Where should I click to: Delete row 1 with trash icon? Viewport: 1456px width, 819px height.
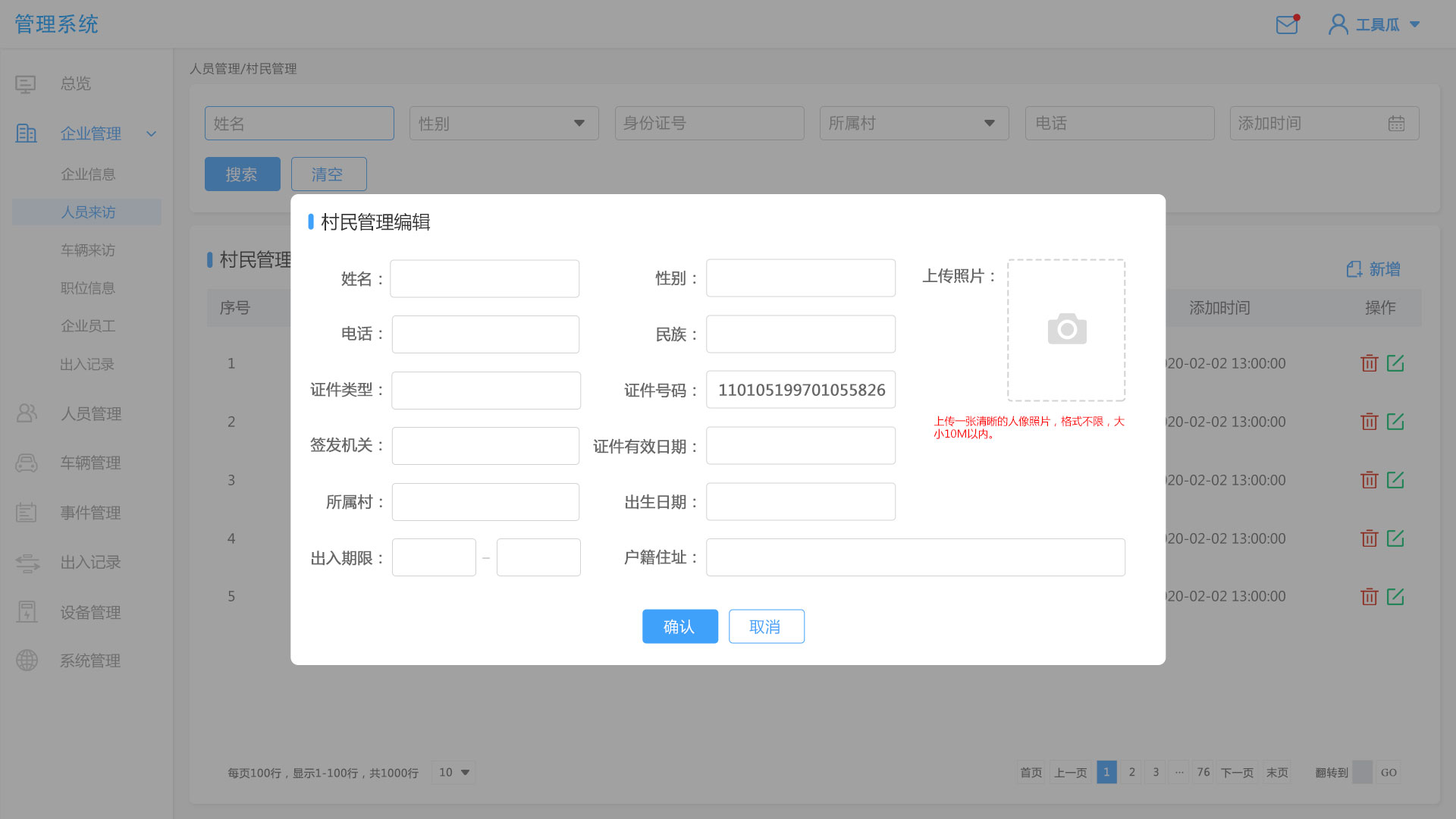1369,363
